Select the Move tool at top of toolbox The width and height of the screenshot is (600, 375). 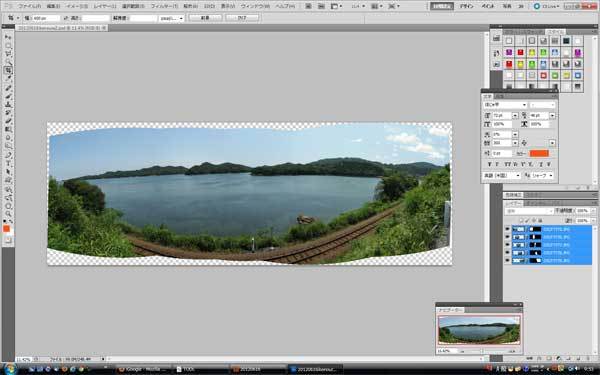click(x=8, y=37)
